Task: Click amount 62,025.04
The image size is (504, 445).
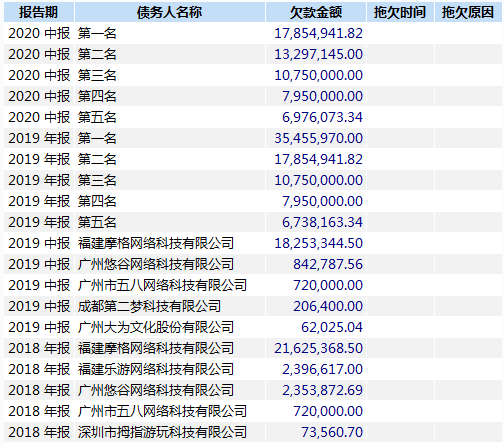Action: 332,327
